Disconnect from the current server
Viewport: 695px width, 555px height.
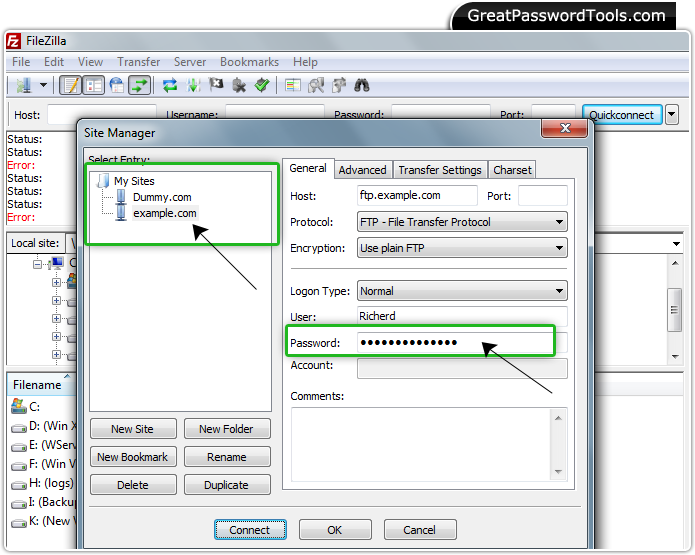pos(239,85)
